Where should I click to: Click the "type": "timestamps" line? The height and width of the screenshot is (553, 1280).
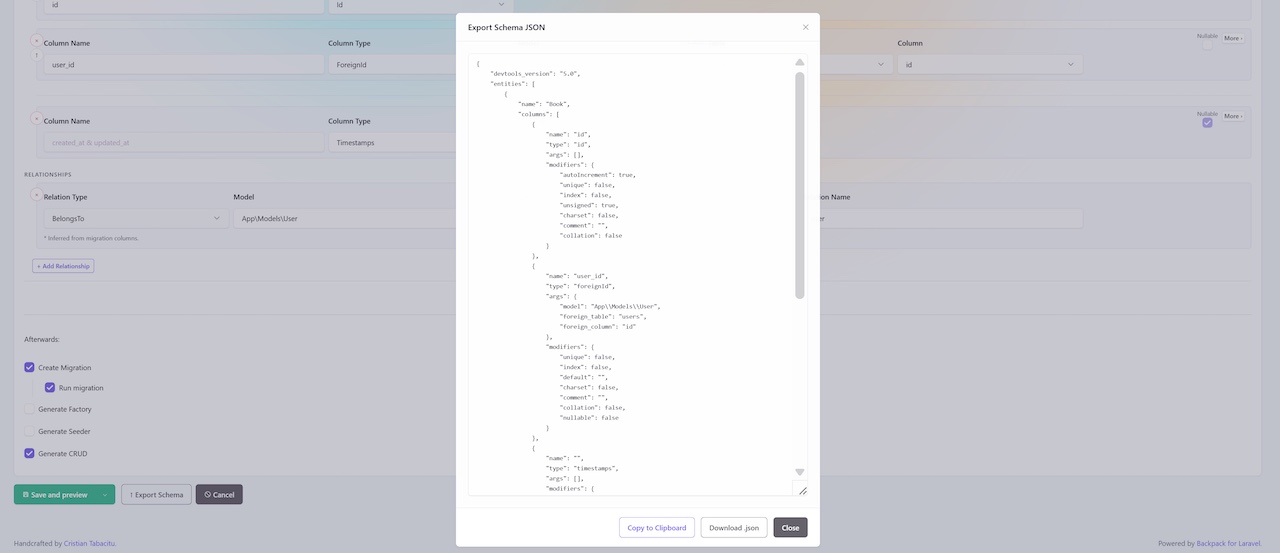582,468
